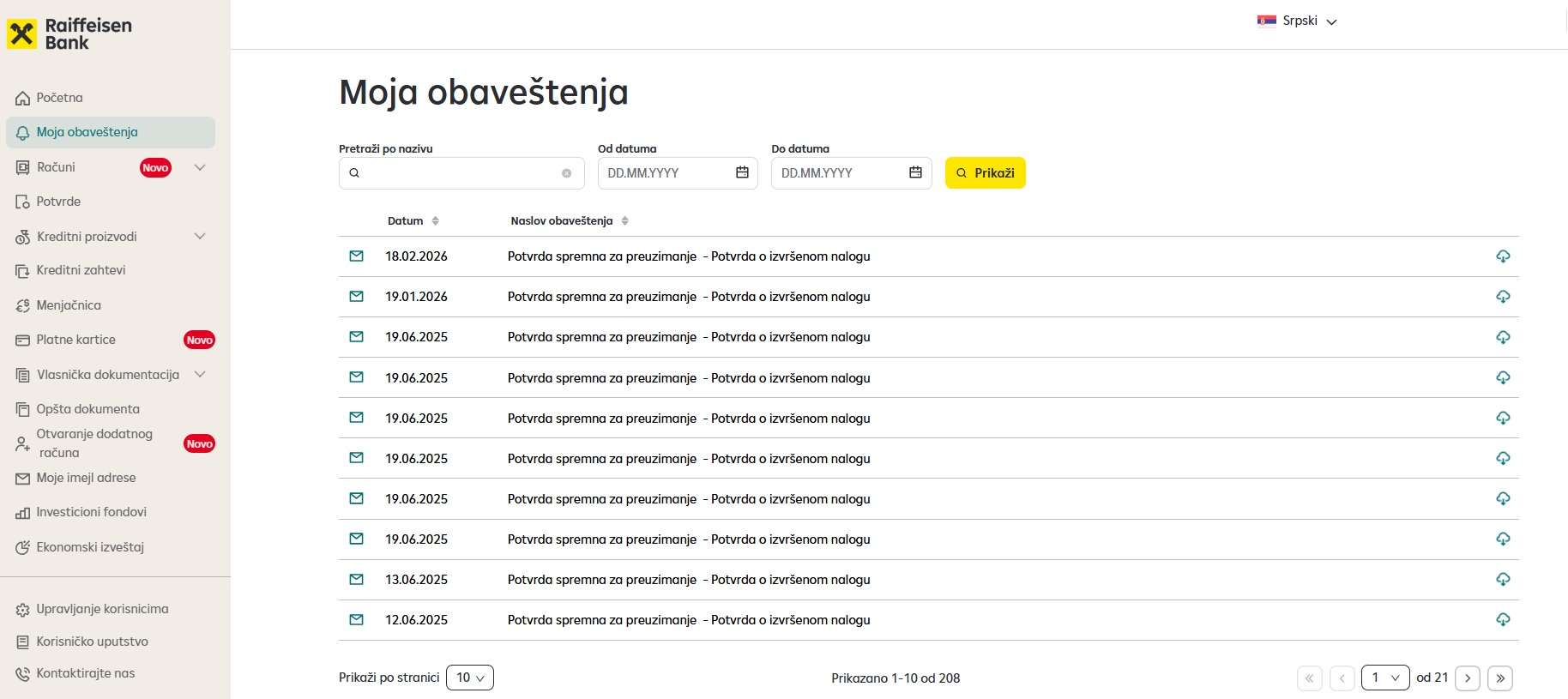1568x699 pixels.
Task: Click 'Prikazano 1-10 od 208' text
Action: (896, 678)
